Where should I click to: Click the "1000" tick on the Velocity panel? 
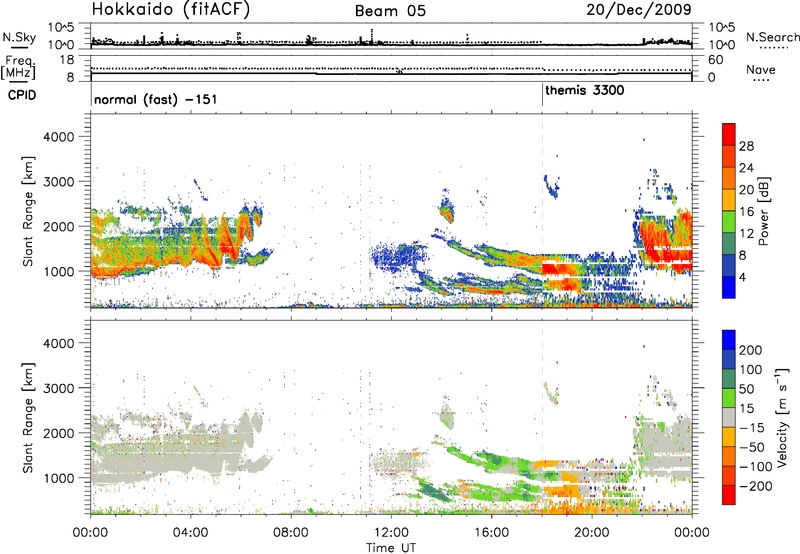click(x=59, y=478)
